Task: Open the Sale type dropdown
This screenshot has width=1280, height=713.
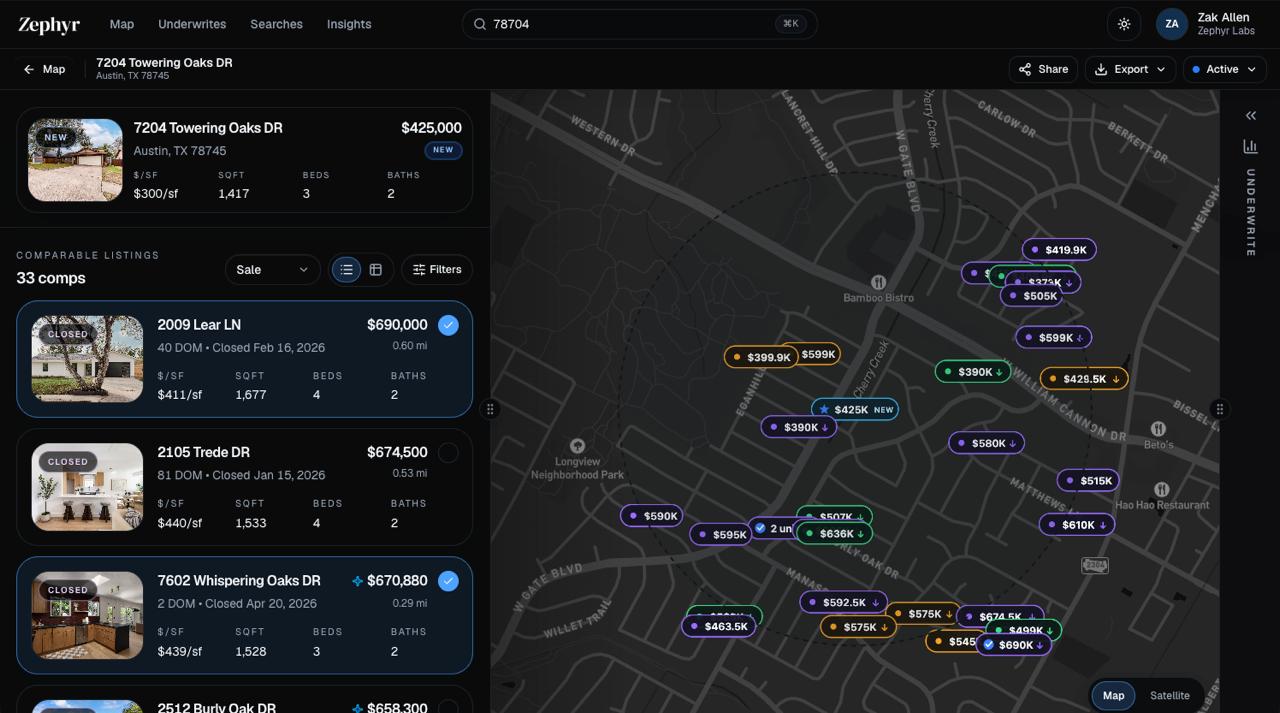Action: [272, 270]
